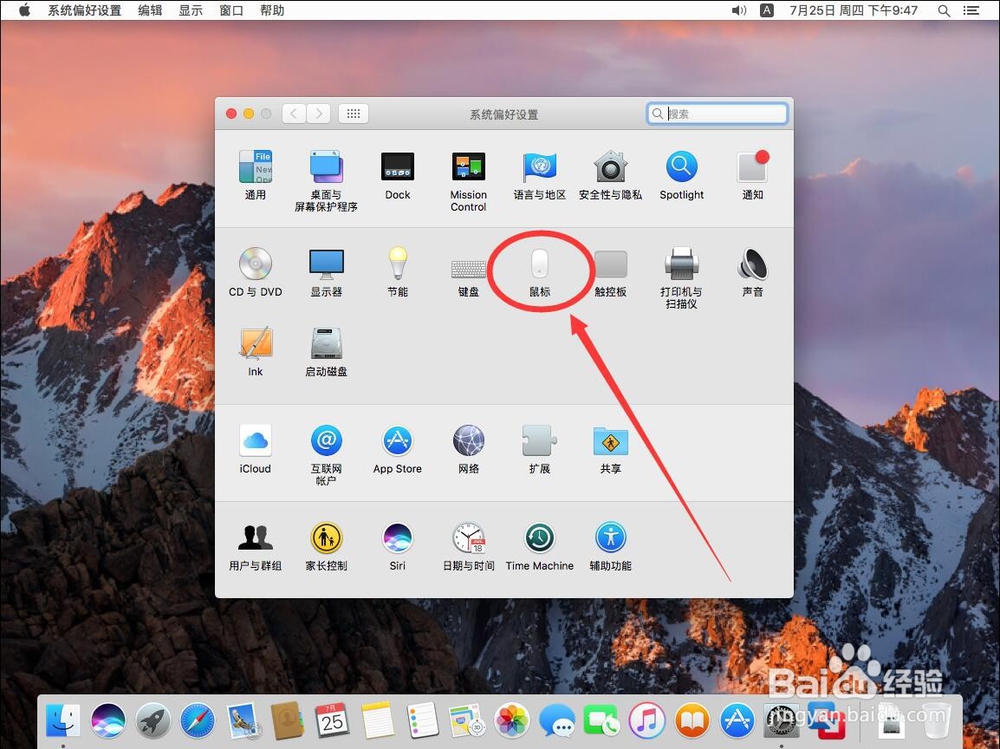Open the 帮助 menu
Viewport: 1000px width, 749px height.
272,10
